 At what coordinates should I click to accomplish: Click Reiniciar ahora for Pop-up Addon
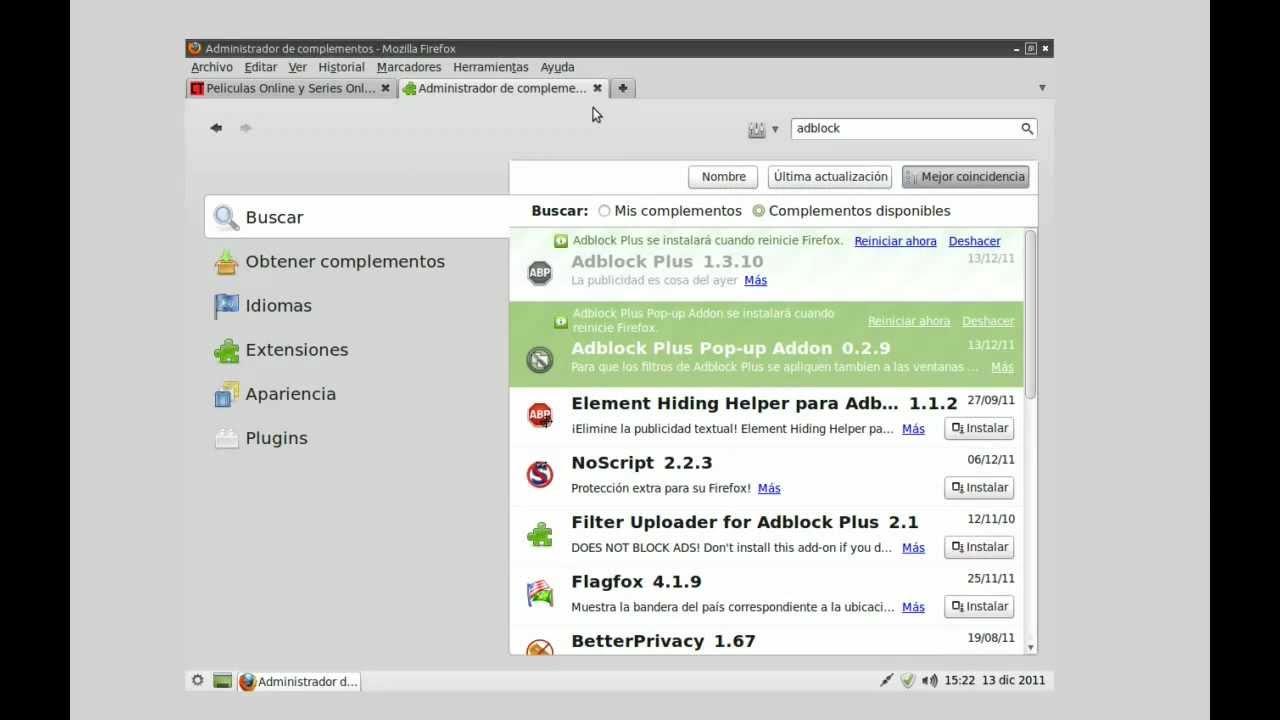[909, 321]
